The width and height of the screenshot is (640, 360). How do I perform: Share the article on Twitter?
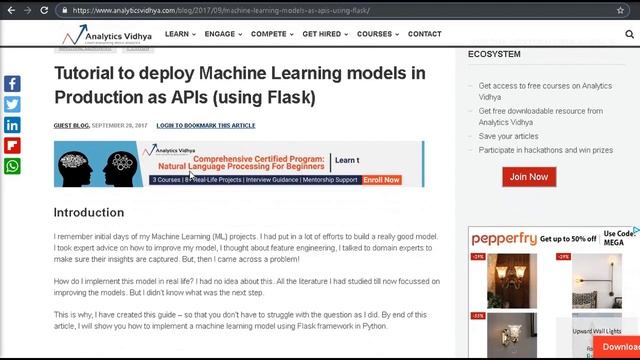pos(12,104)
